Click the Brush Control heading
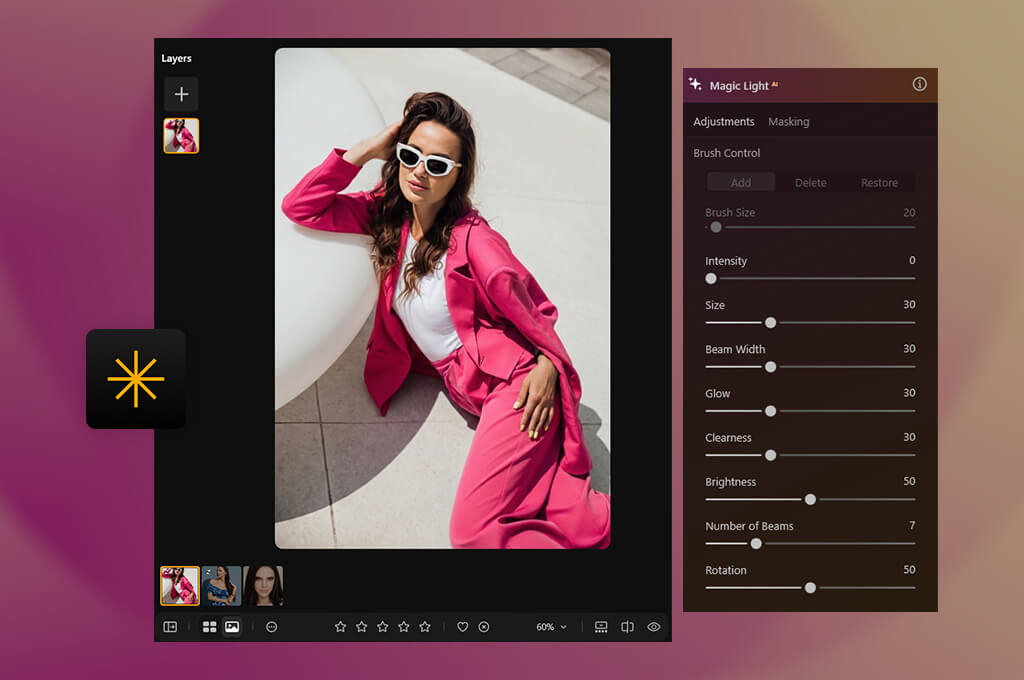Viewport: 1024px width, 680px height. point(727,153)
